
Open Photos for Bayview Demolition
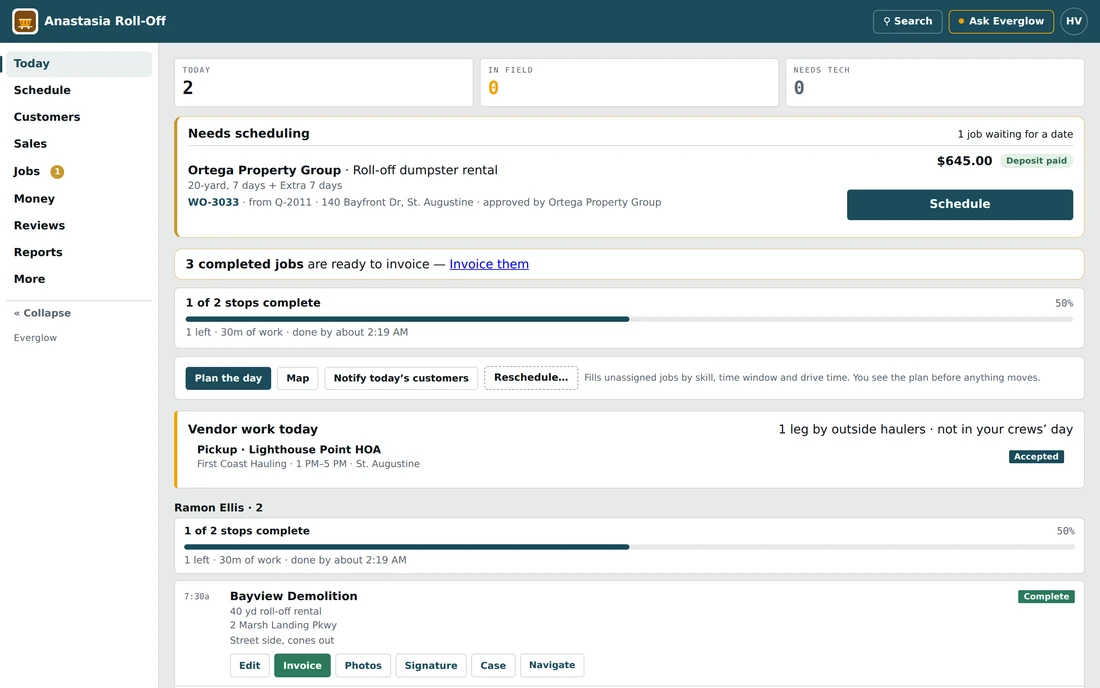click(x=363, y=665)
